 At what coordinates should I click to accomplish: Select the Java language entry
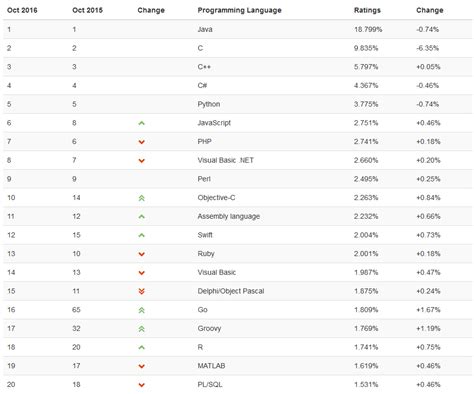tap(205, 29)
